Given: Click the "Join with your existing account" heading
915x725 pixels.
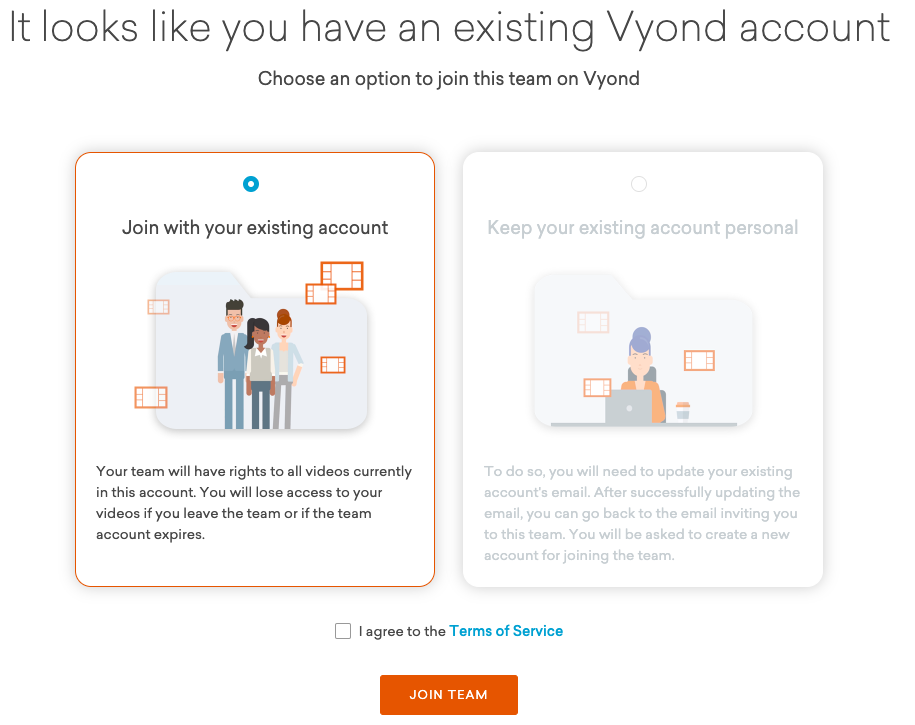Looking at the screenshot, I should [255, 228].
